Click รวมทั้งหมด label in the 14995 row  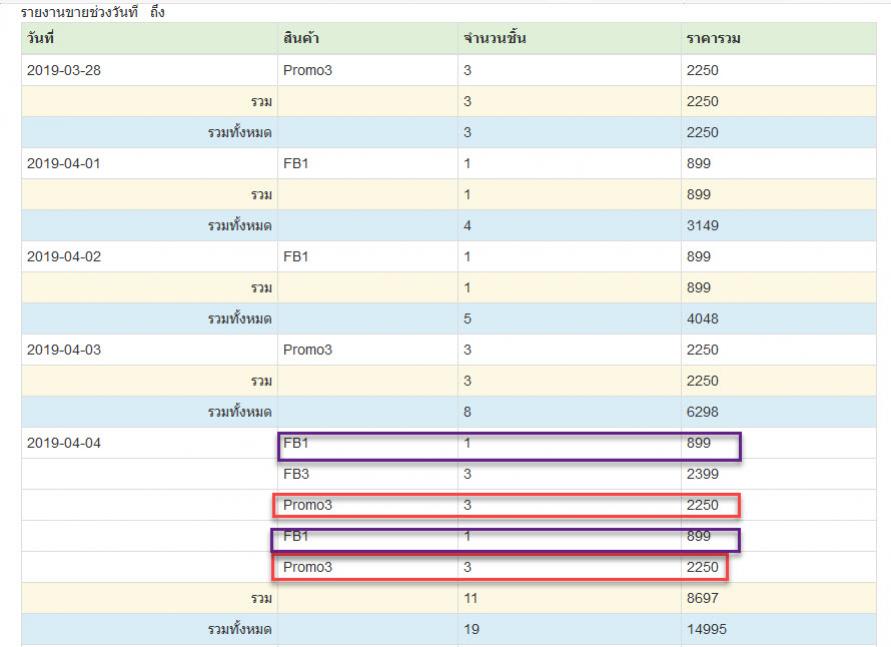click(x=239, y=629)
